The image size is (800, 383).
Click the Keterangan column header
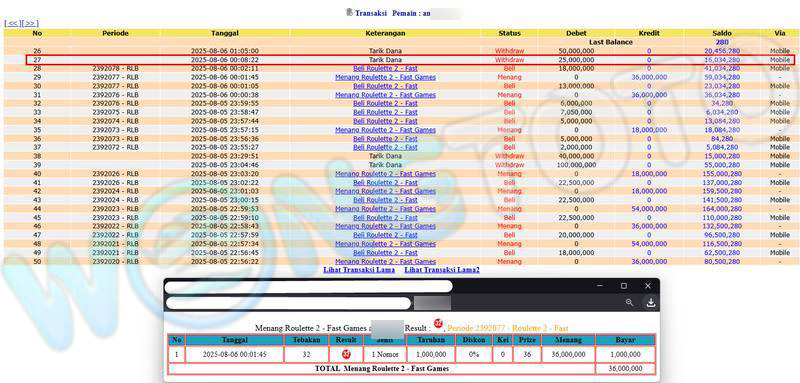(385, 33)
